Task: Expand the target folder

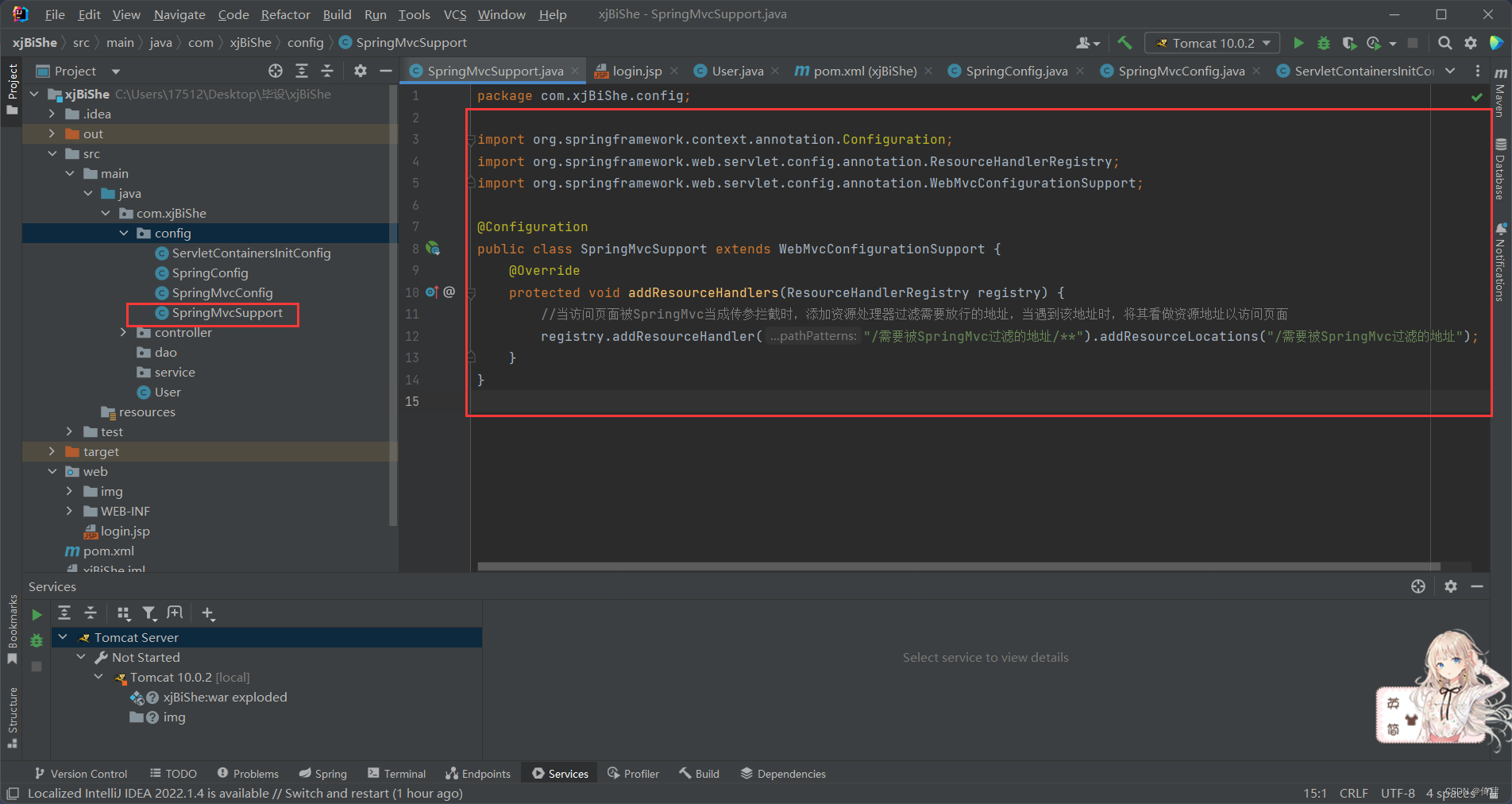Action: [x=52, y=451]
